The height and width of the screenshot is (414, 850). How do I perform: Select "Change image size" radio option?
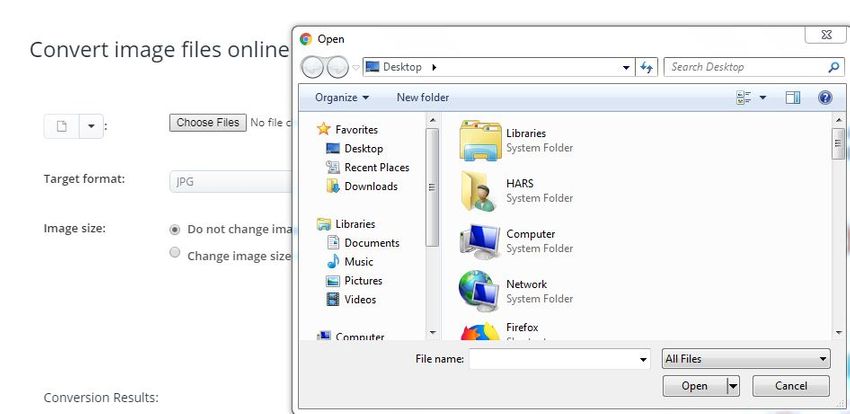click(175, 254)
